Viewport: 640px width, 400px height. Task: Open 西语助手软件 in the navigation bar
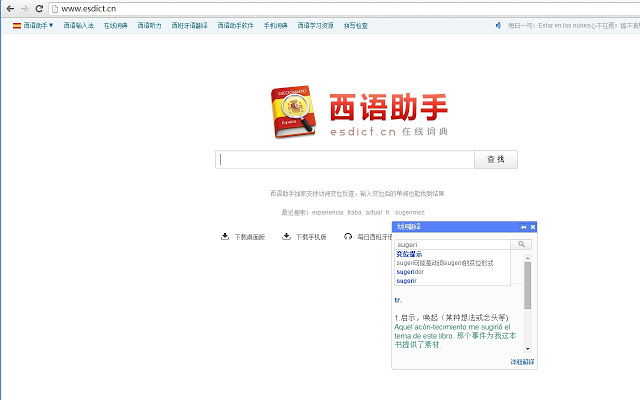[236, 26]
